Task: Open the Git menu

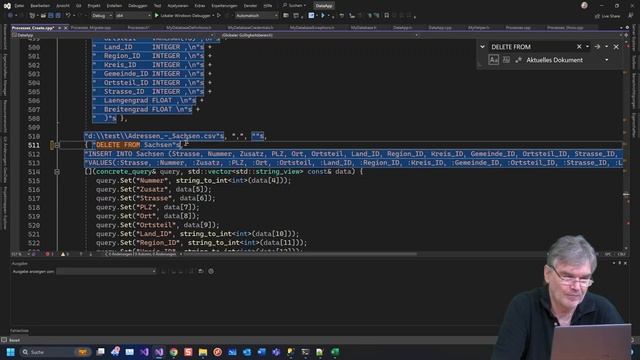Action: (x=78, y=6)
